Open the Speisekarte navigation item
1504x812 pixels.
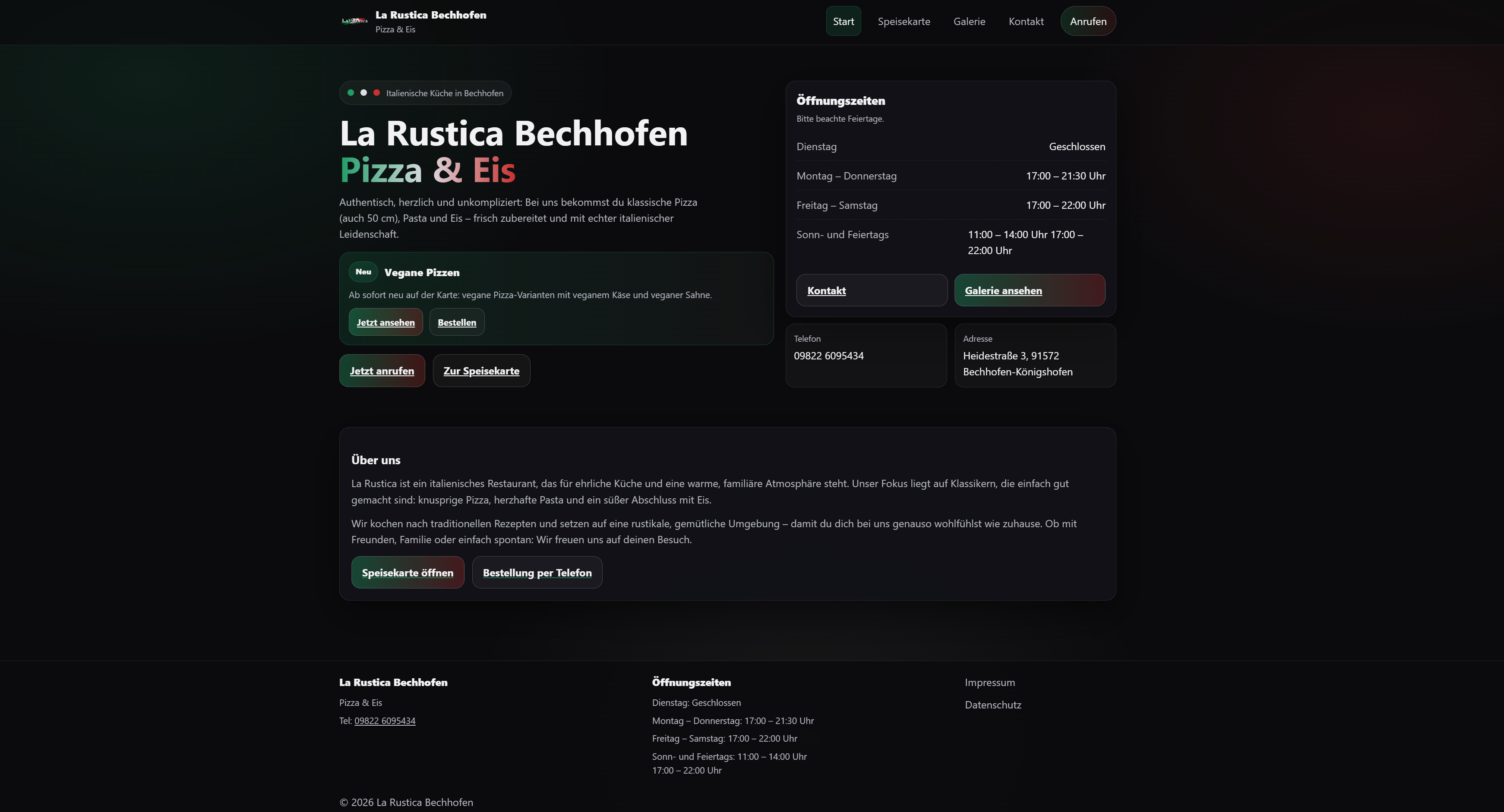click(904, 21)
